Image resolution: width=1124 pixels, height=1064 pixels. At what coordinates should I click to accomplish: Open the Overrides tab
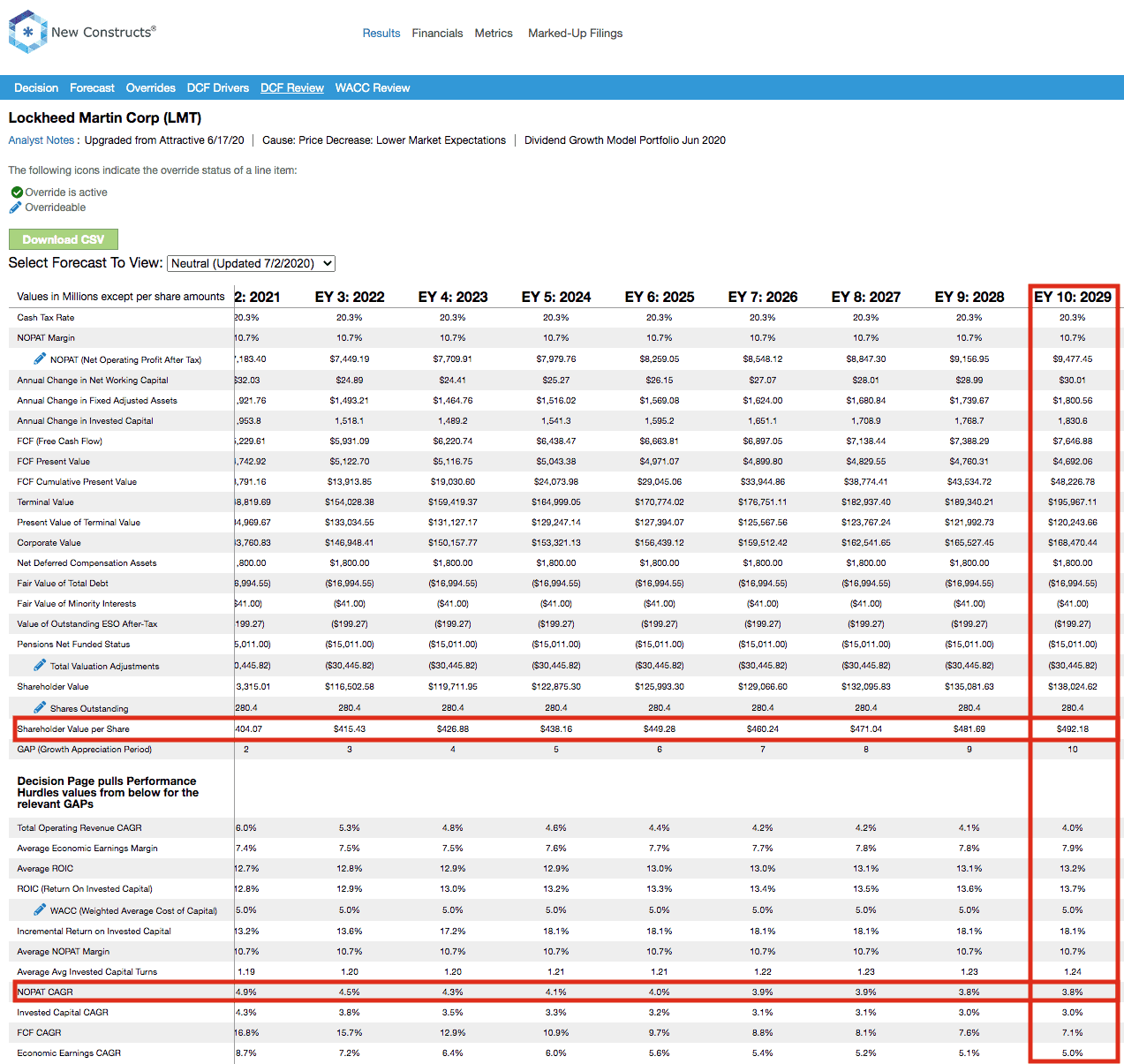(x=151, y=88)
